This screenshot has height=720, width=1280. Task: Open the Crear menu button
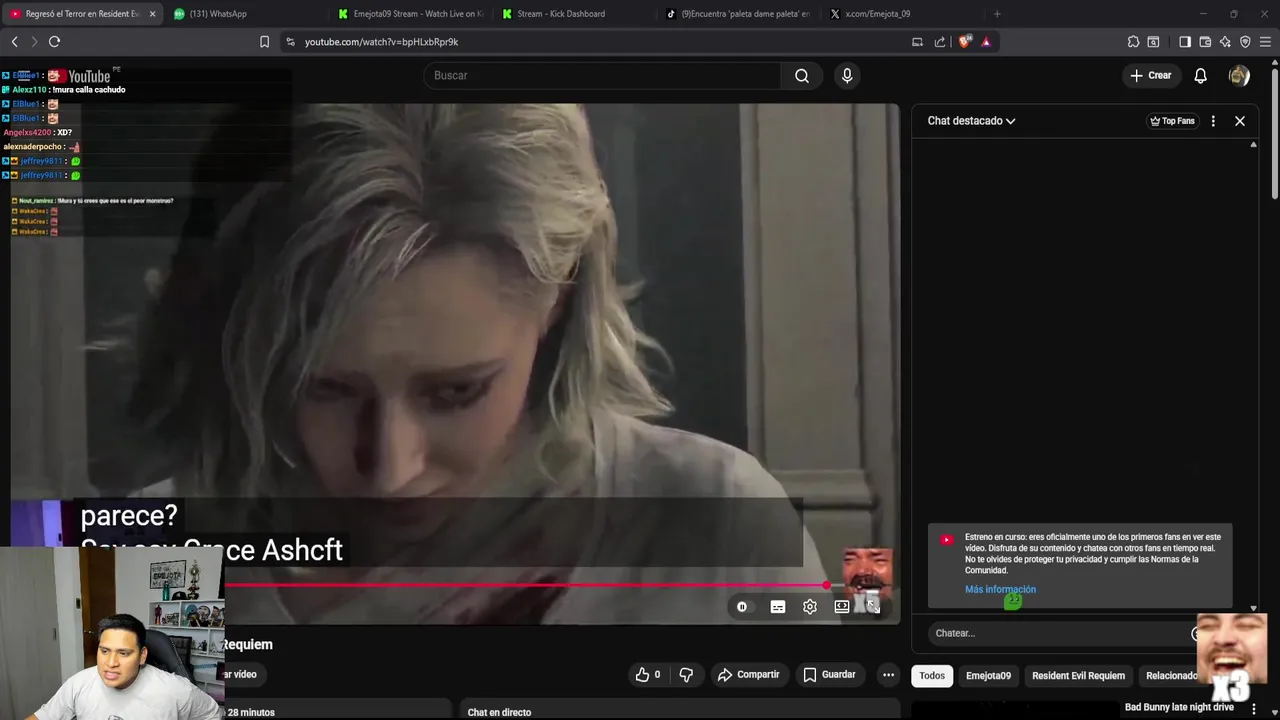click(x=1151, y=76)
